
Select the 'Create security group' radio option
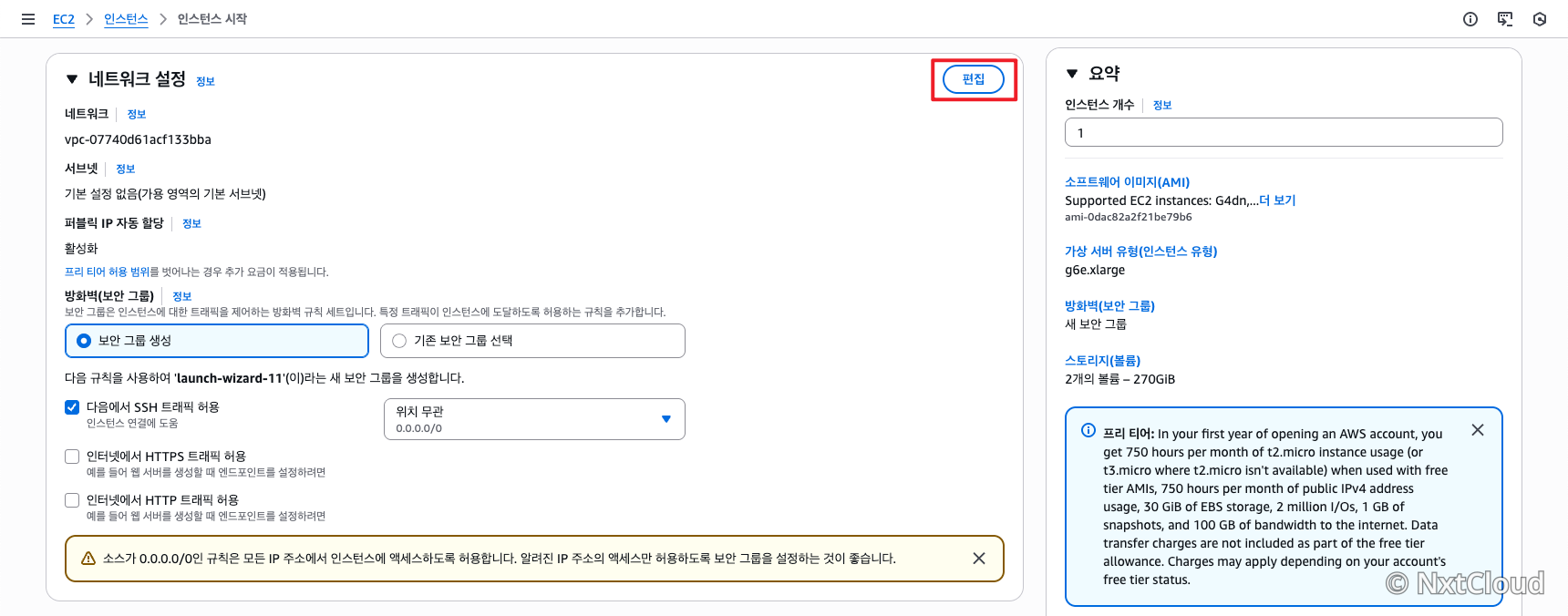coord(217,341)
